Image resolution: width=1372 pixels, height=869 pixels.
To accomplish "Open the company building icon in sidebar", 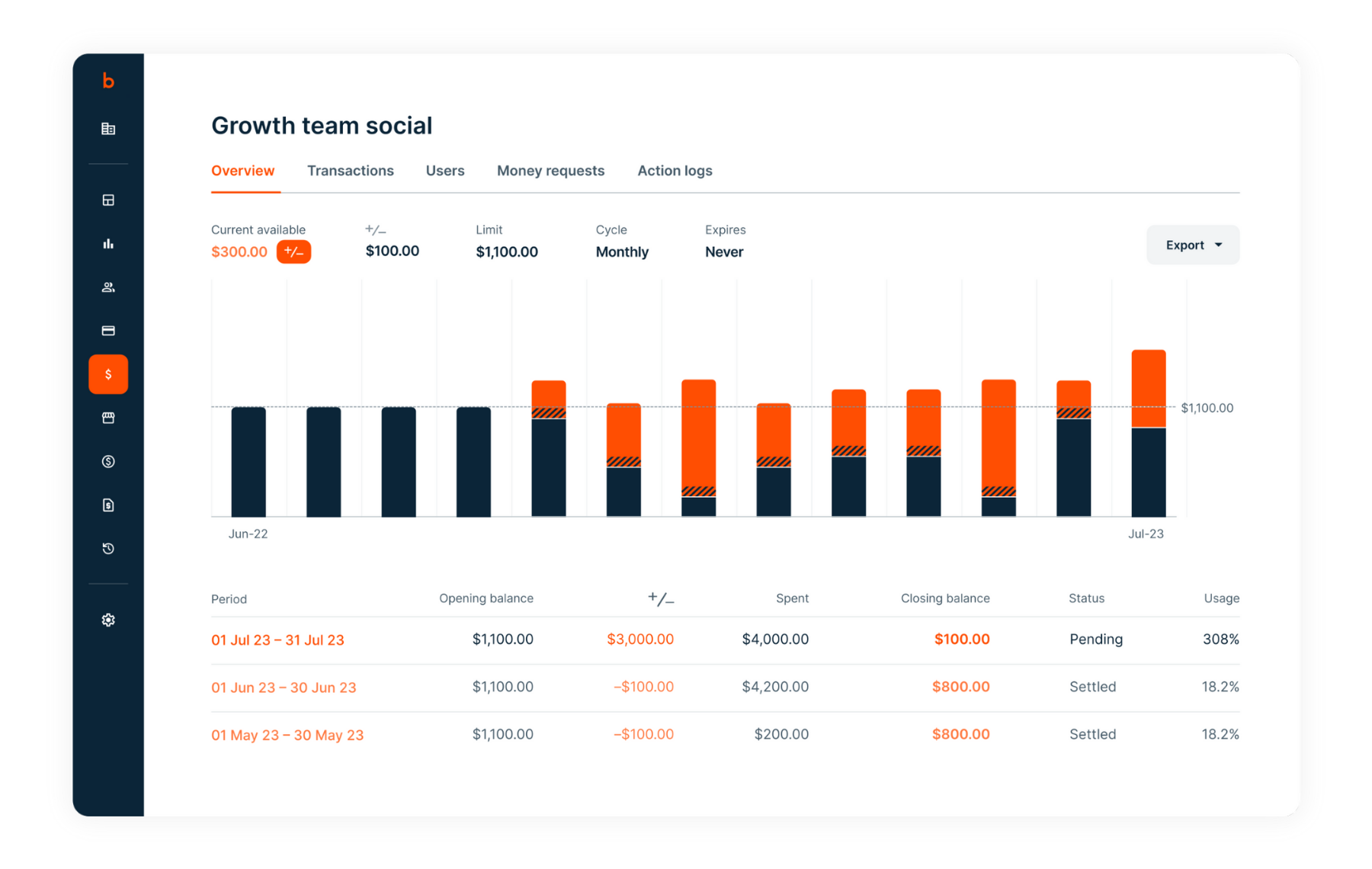I will click(108, 129).
